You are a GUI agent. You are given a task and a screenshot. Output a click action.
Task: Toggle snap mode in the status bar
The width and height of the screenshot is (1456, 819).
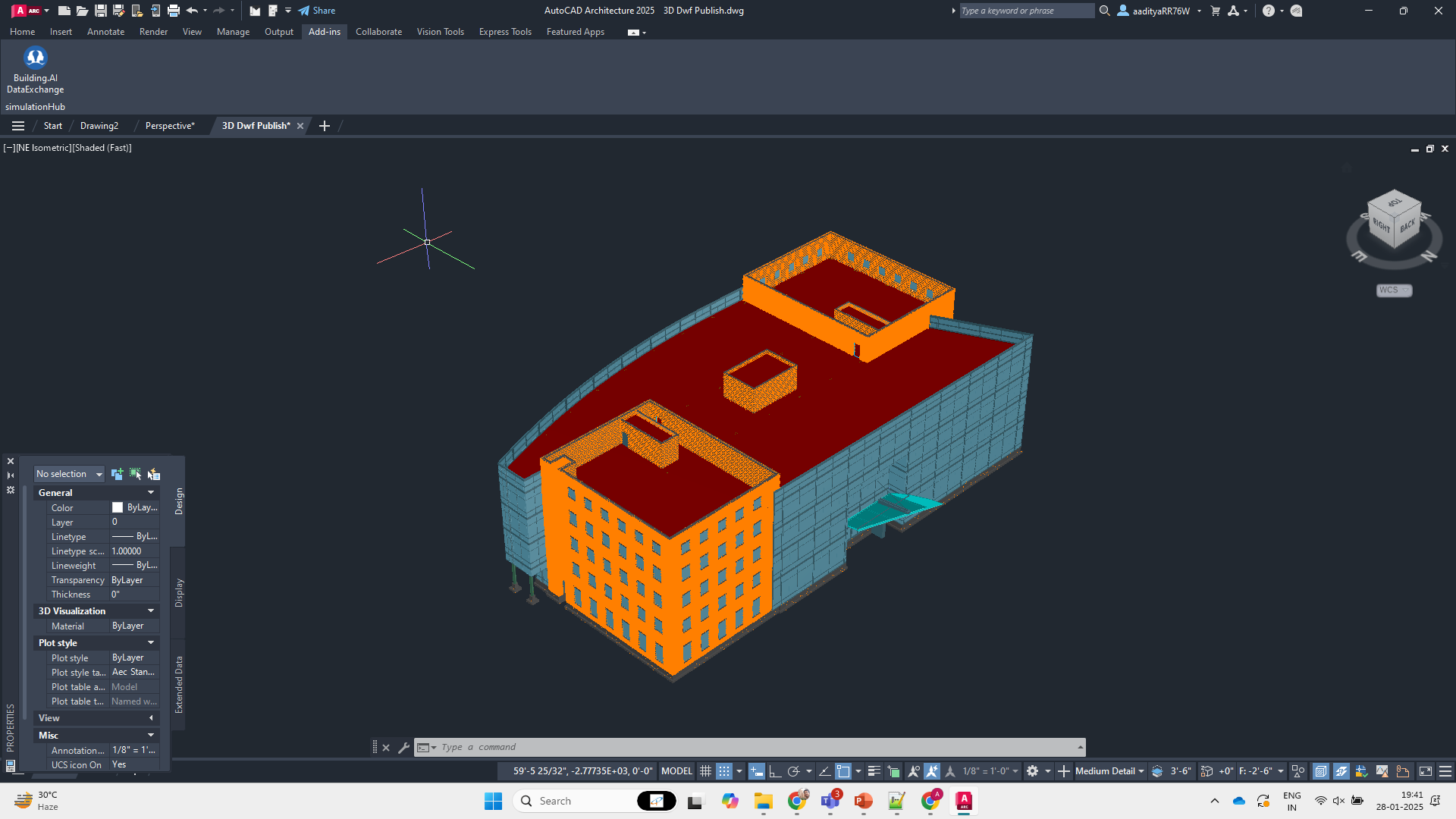[x=725, y=771]
